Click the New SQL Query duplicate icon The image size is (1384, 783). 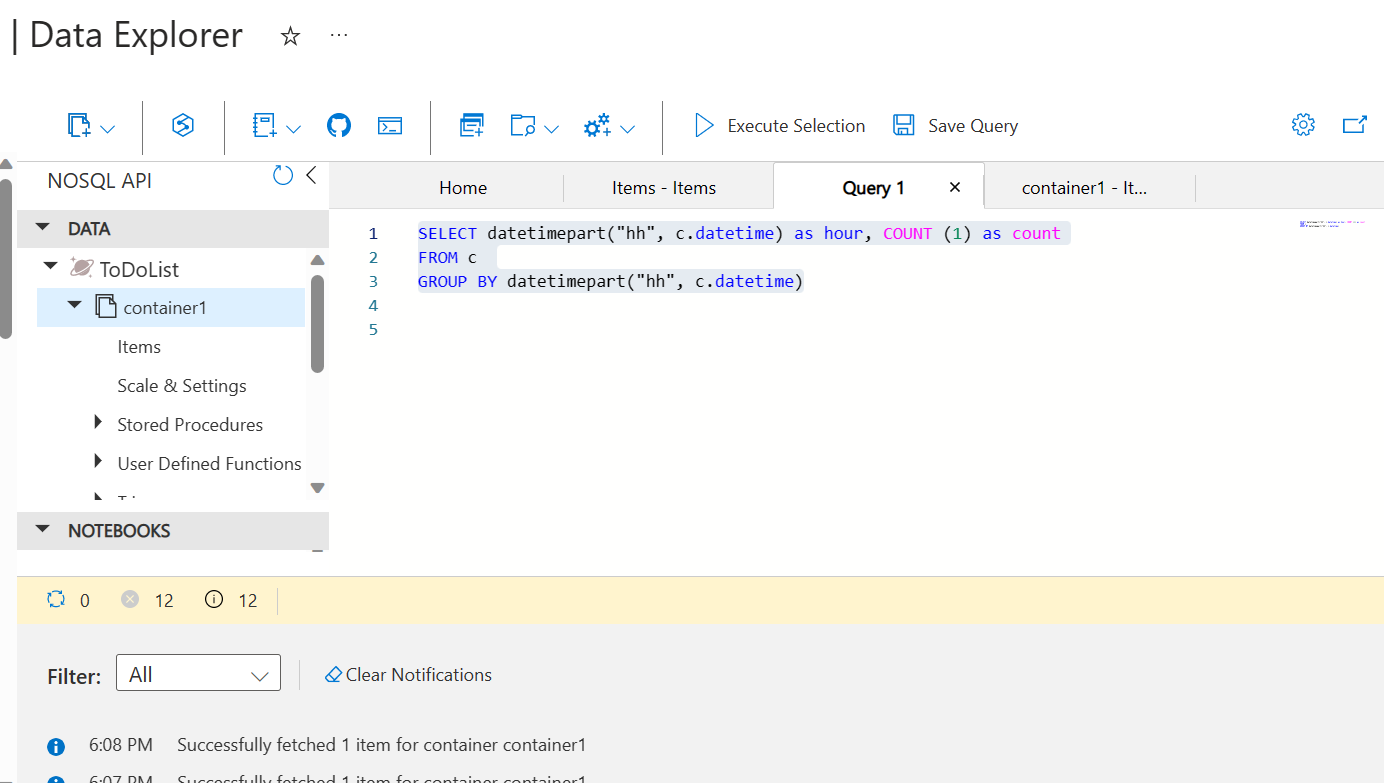pyautogui.click(x=471, y=125)
